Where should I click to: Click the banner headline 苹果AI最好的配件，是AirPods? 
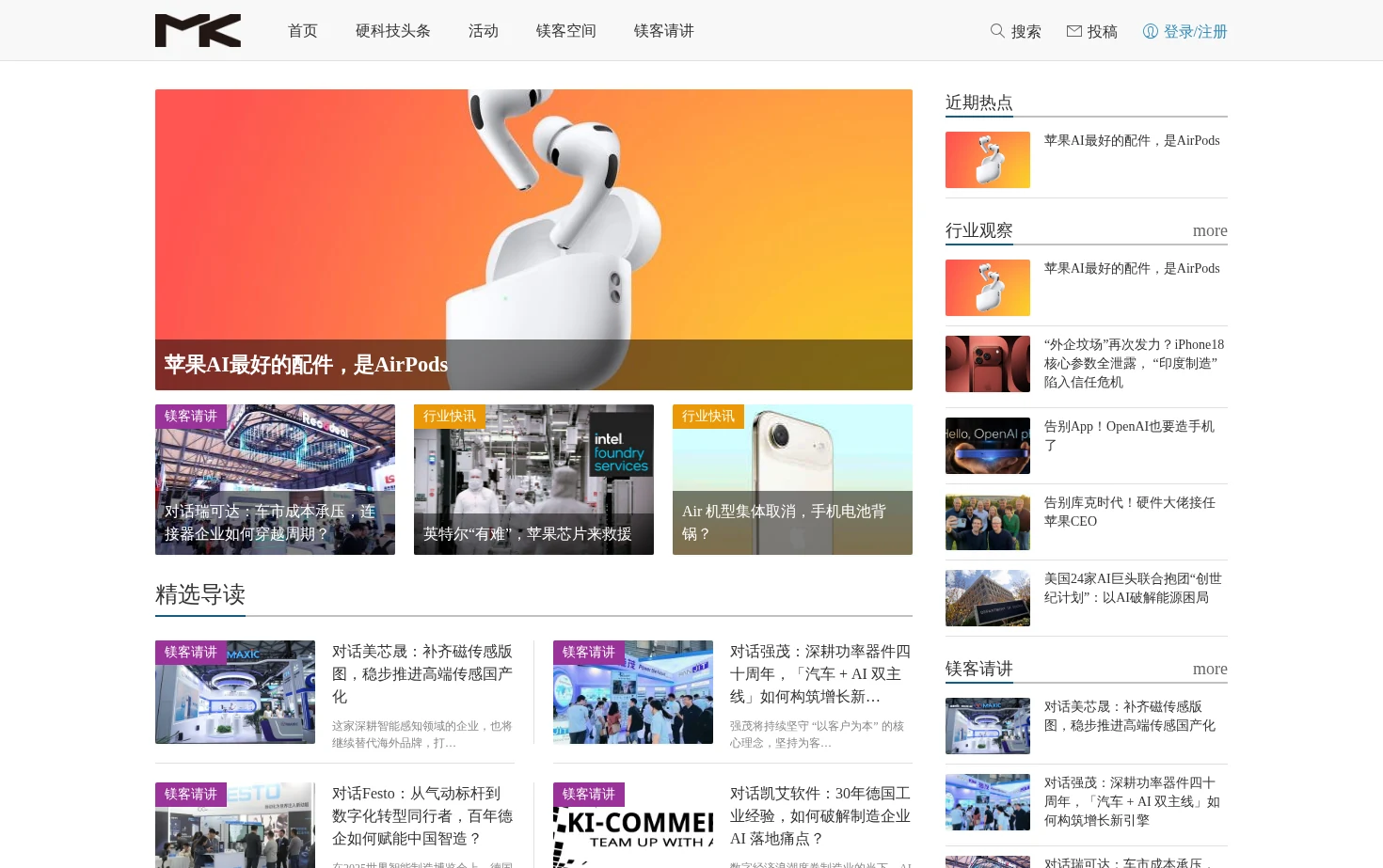[x=306, y=365]
